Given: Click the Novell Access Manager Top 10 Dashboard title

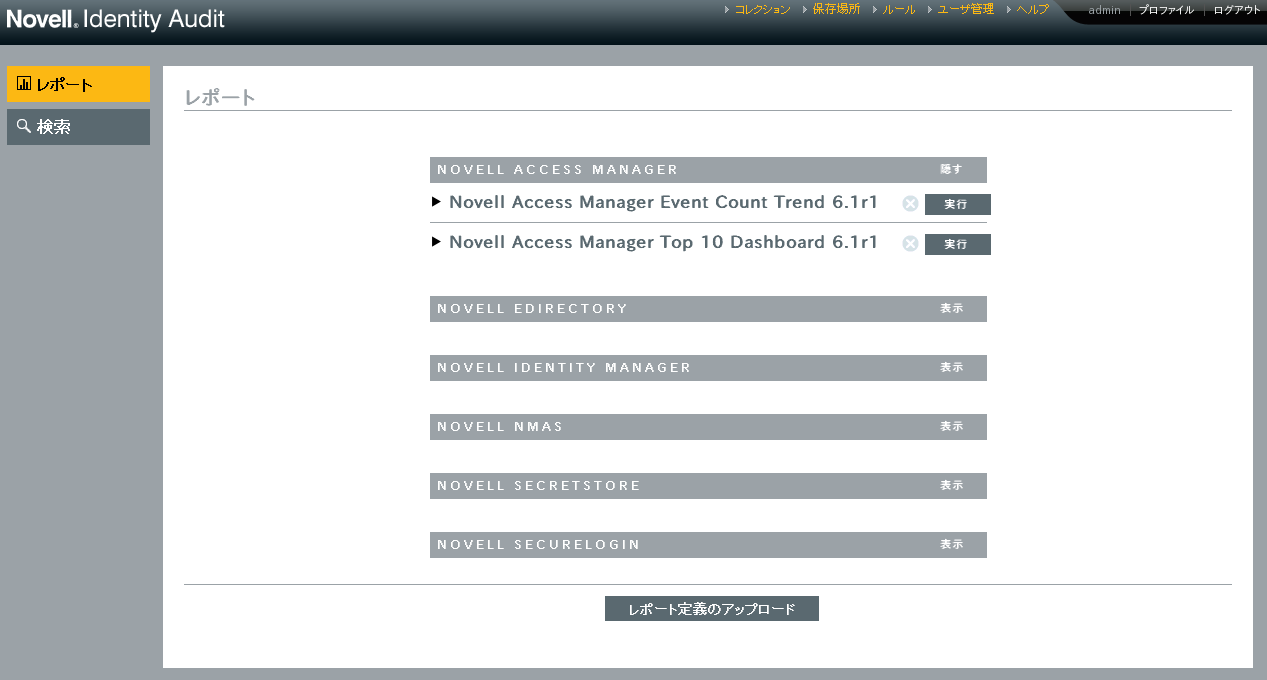Looking at the screenshot, I should pyautogui.click(x=663, y=242).
